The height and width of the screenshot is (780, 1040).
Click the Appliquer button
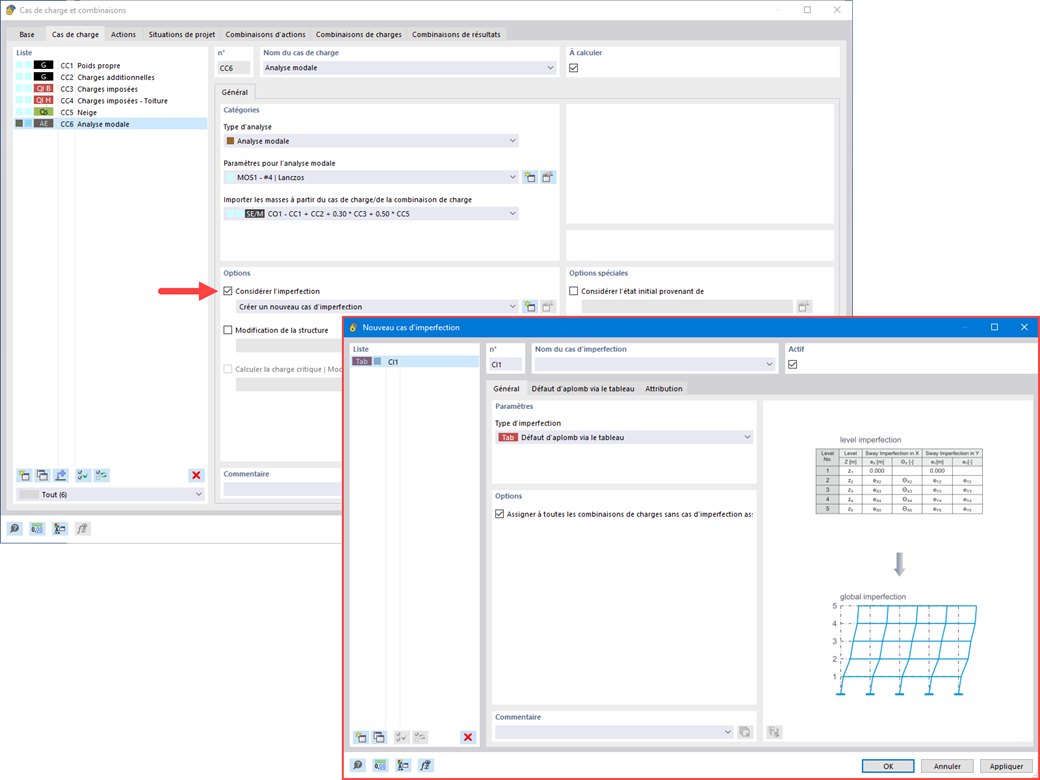[1005, 764]
